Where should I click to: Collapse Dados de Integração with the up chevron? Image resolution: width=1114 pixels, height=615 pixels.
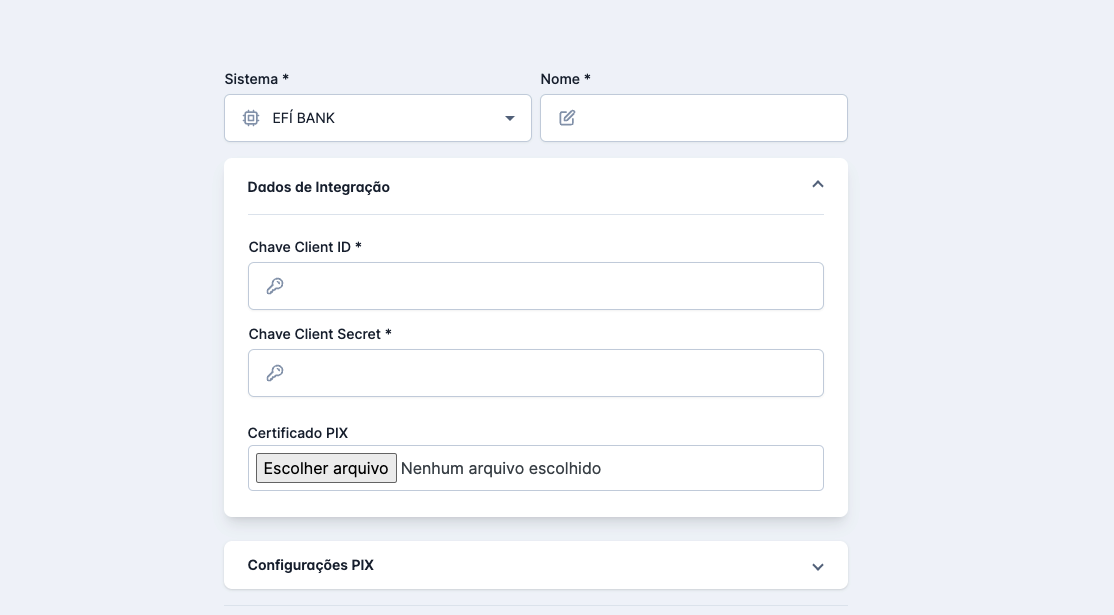[817, 185]
